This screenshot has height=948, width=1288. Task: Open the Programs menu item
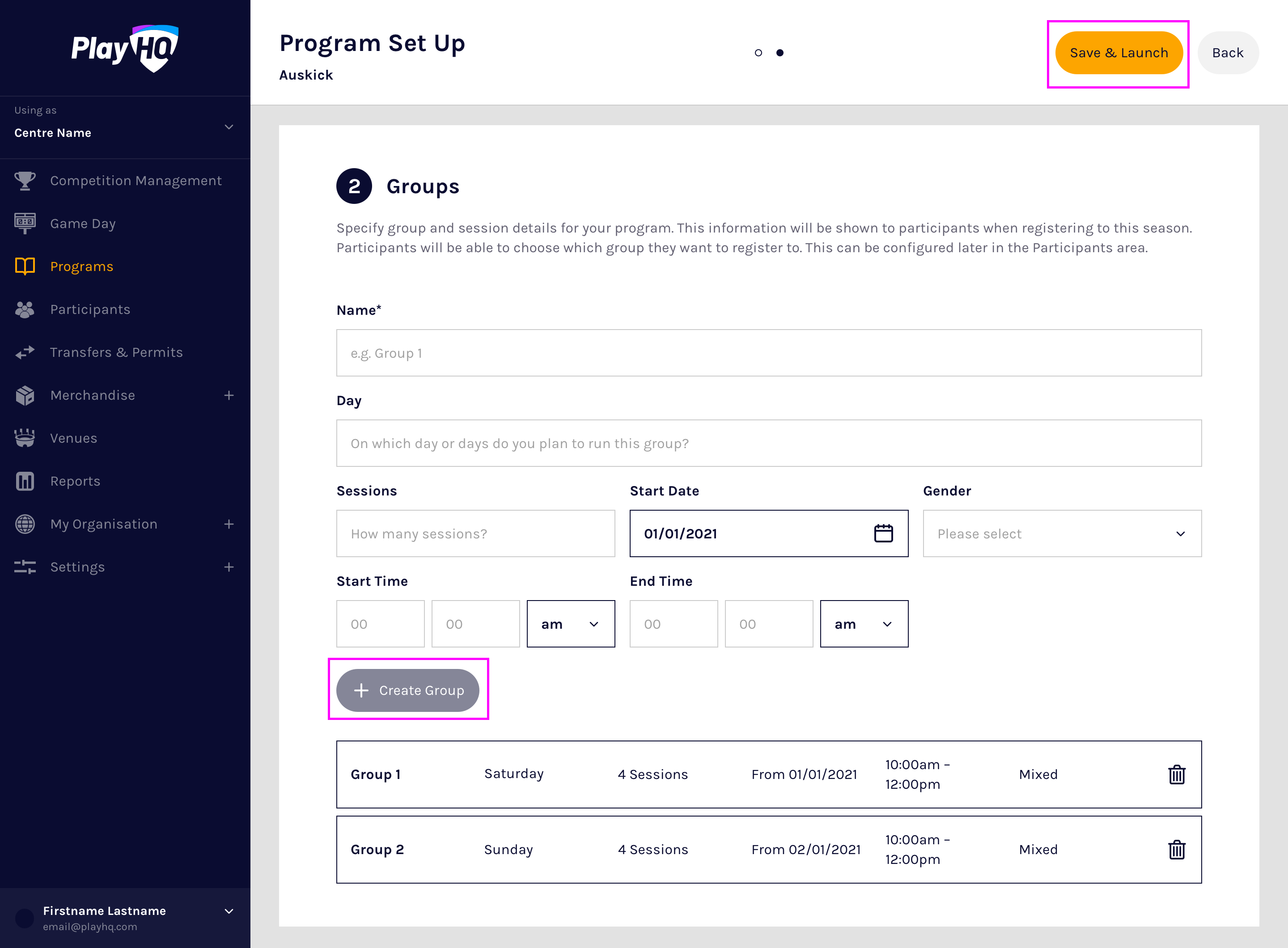pos(81,266)
